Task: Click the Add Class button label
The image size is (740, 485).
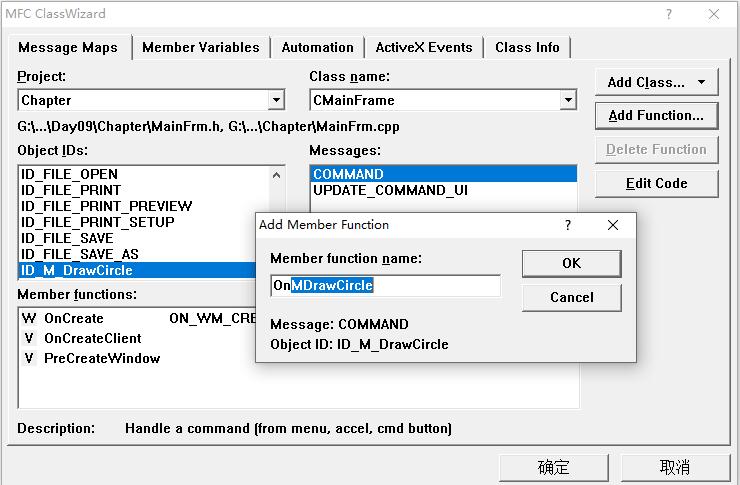Action: tap(646, 82)
